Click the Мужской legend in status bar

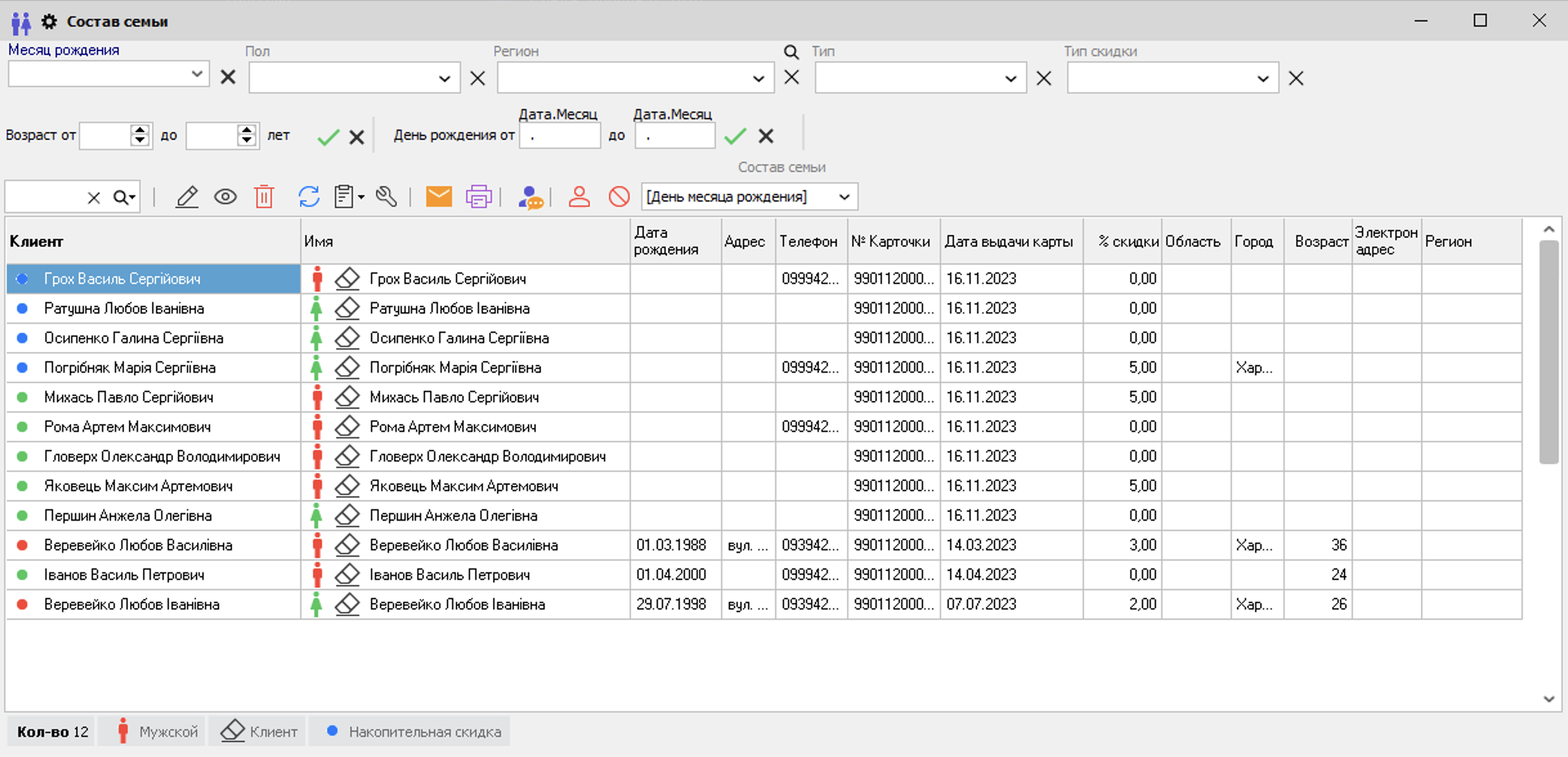coord(152,732)
